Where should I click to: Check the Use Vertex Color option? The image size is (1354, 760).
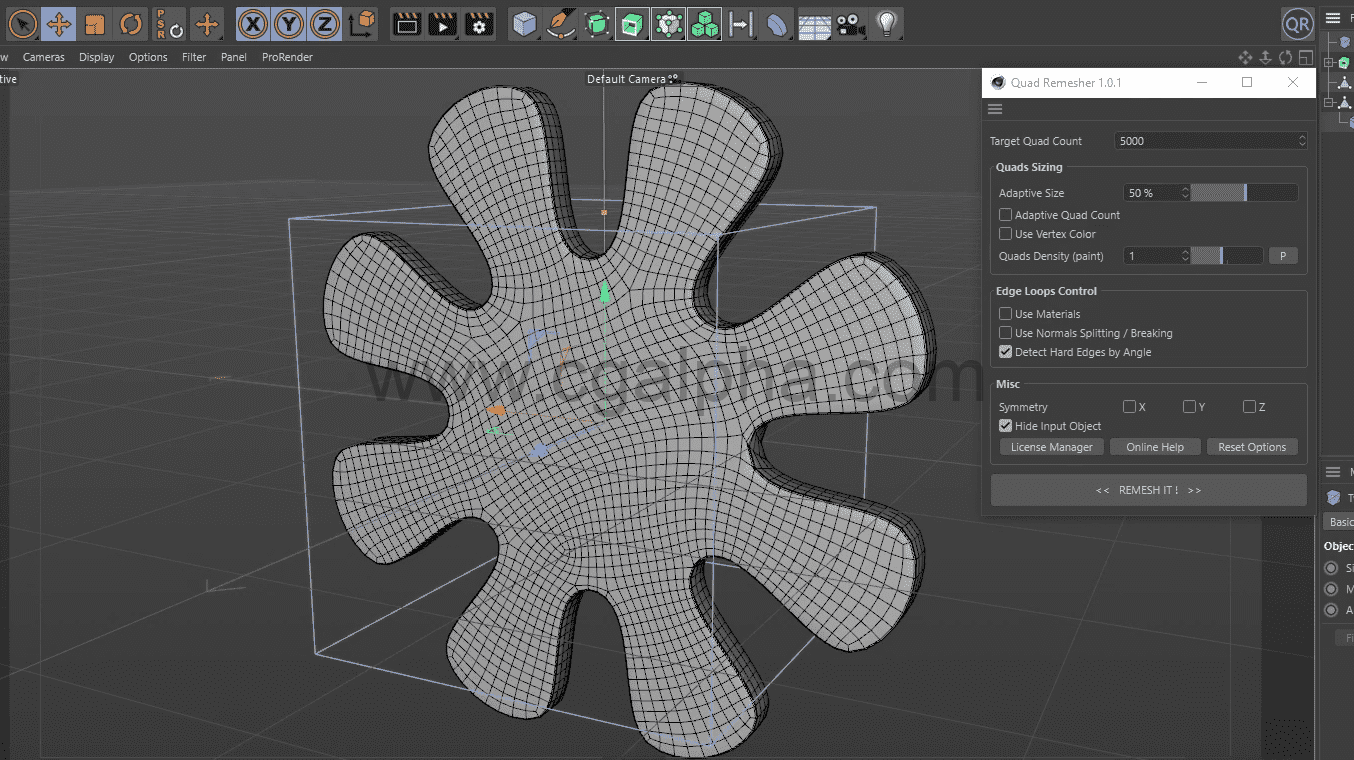click(x=1005, y=233)
